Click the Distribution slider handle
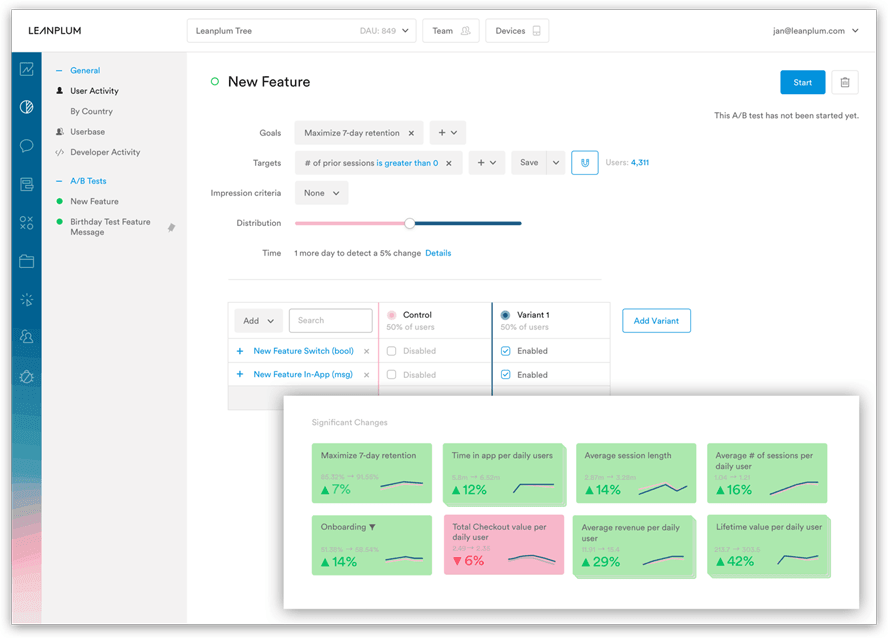Image resolution: width=888 pixels, height=638 pixels. (409, 223)
